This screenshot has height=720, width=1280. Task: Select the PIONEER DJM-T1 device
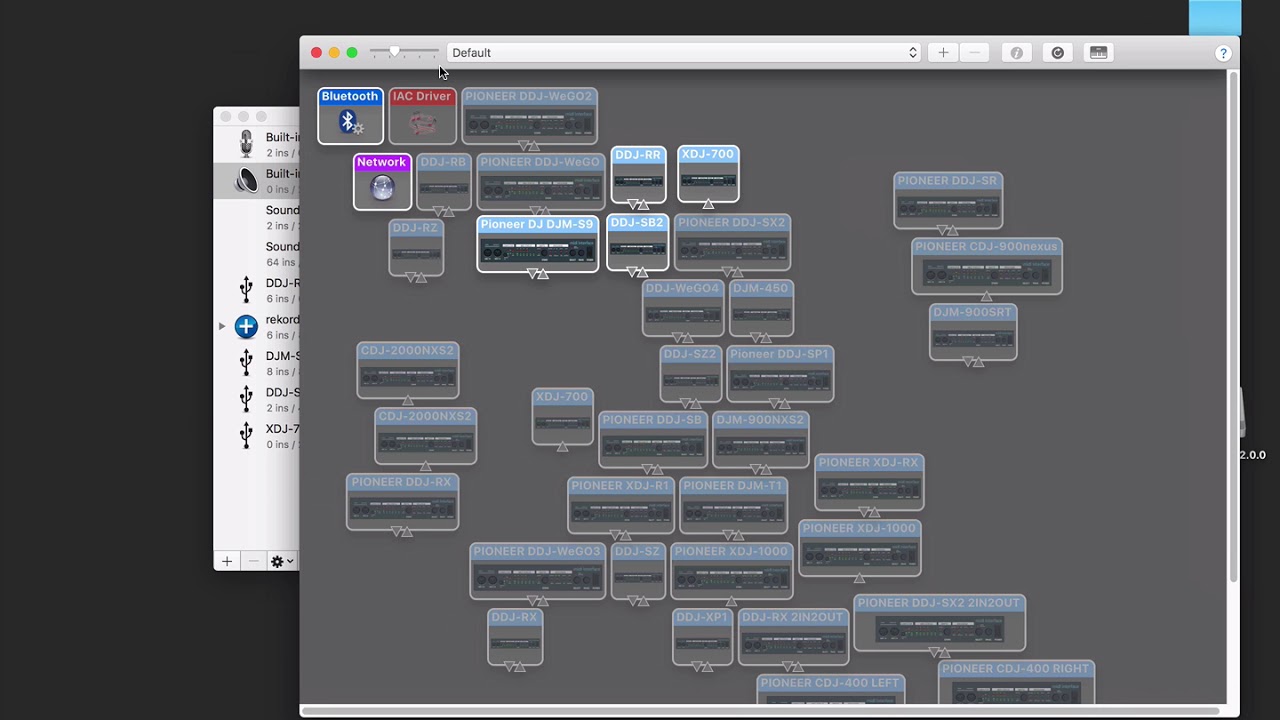point(733,505)
